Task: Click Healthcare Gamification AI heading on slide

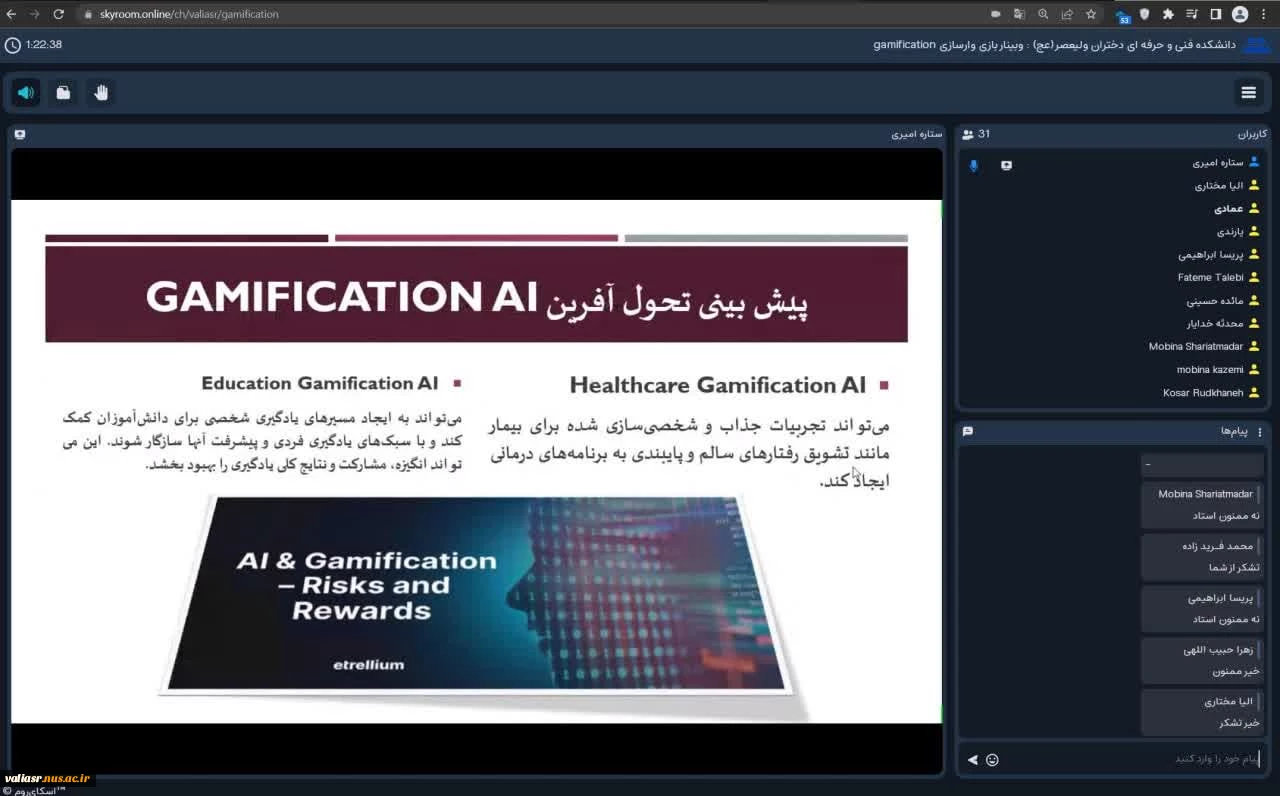Action: tap(717, 385)
